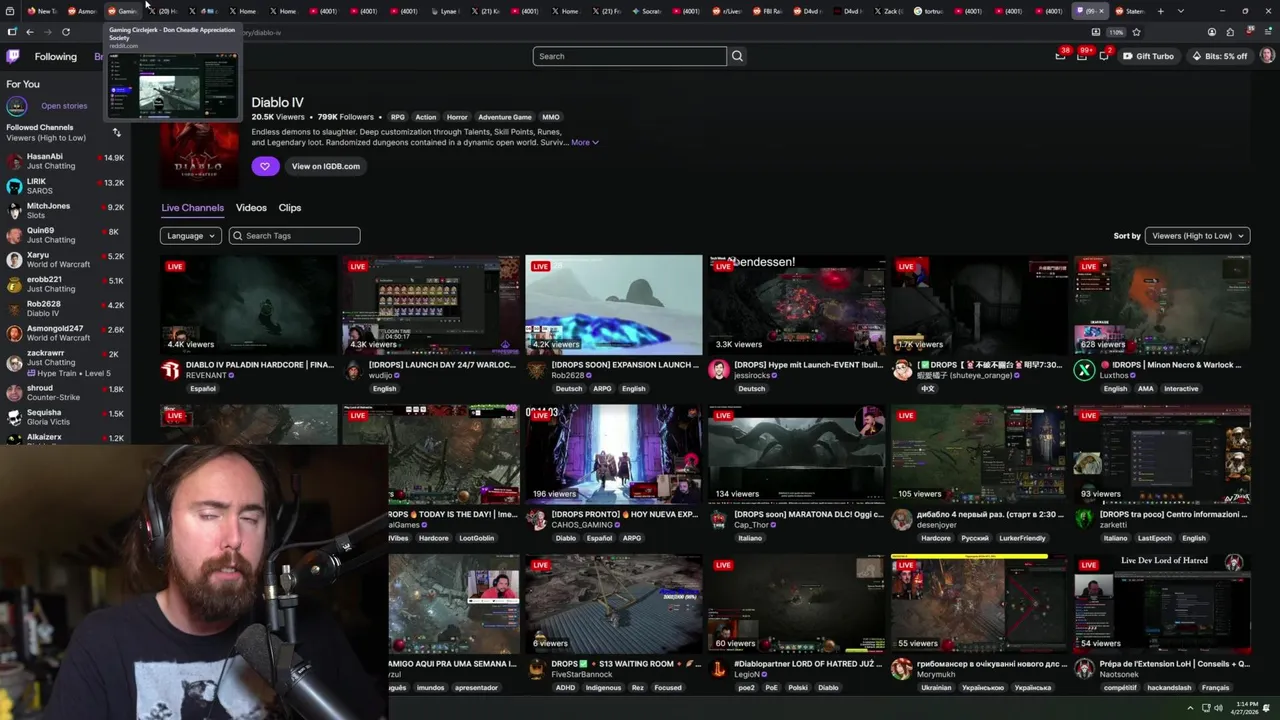Sort followed channels using the arrows icon

tap(116, 132)
